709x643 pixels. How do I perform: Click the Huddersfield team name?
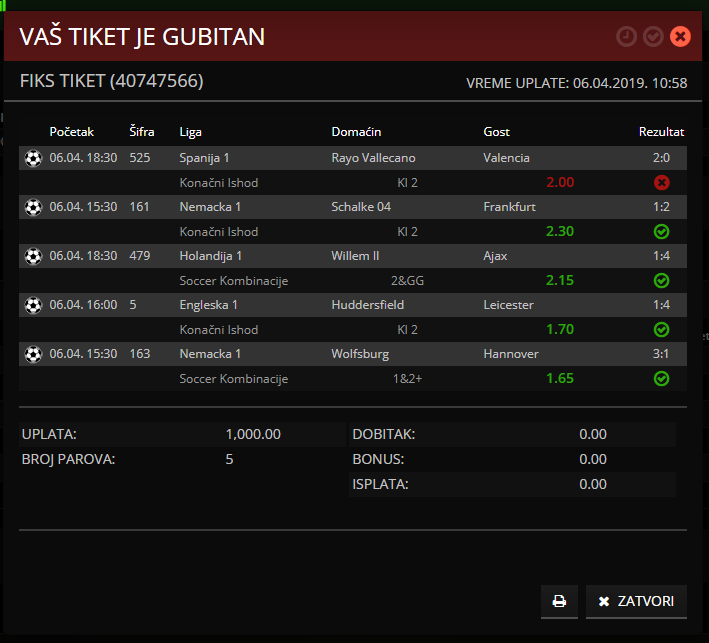(x=368, y=305)
